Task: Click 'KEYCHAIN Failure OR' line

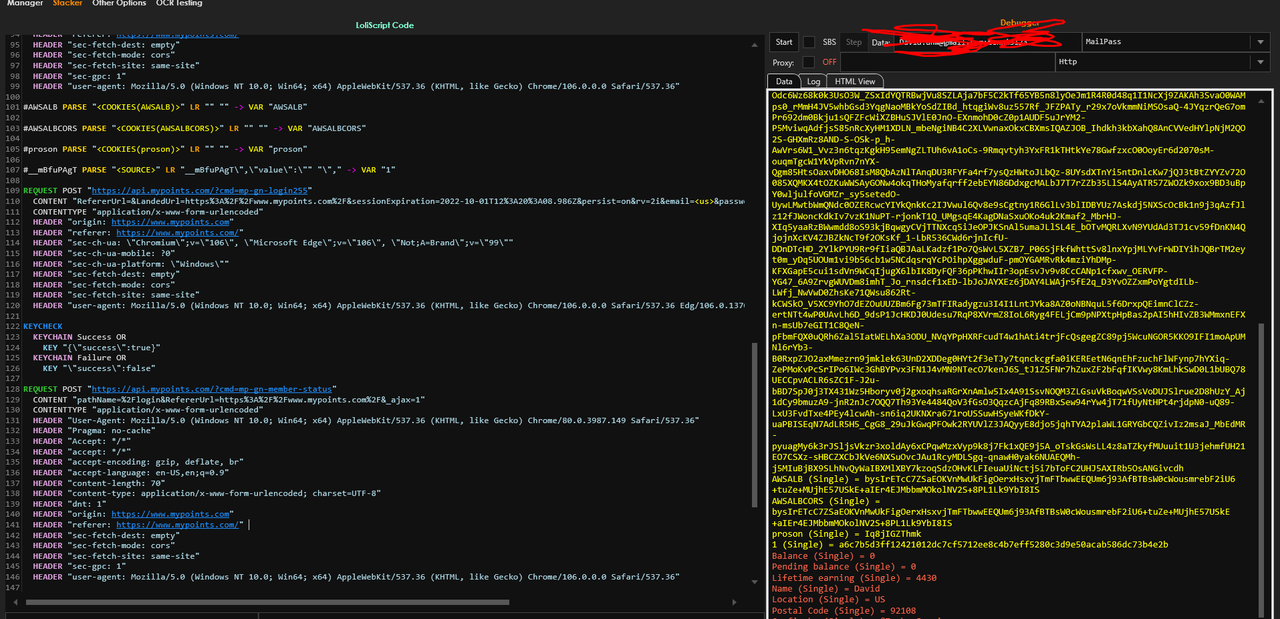Action: [79, 357]
